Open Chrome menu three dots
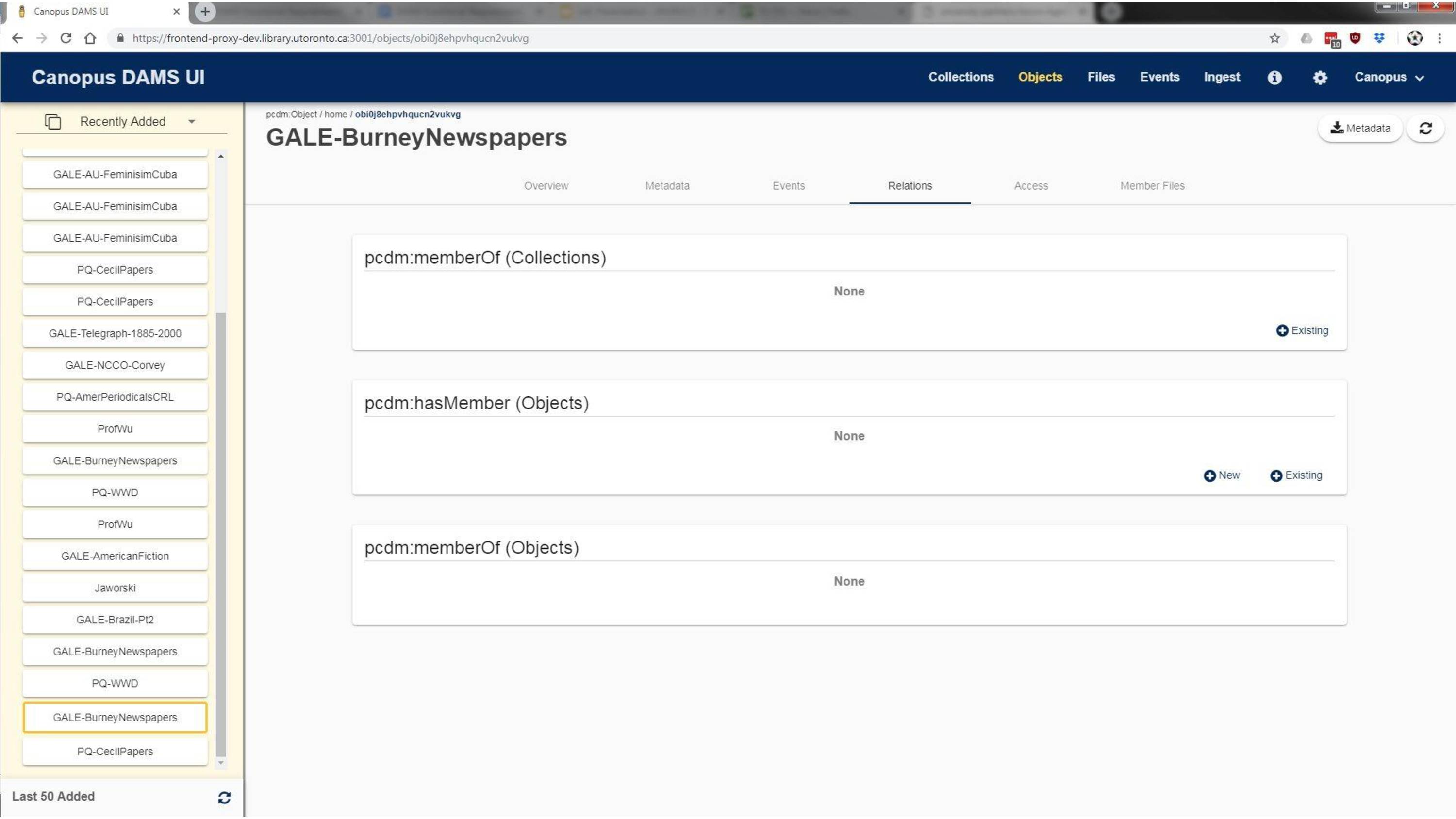 pos(1439,38)
